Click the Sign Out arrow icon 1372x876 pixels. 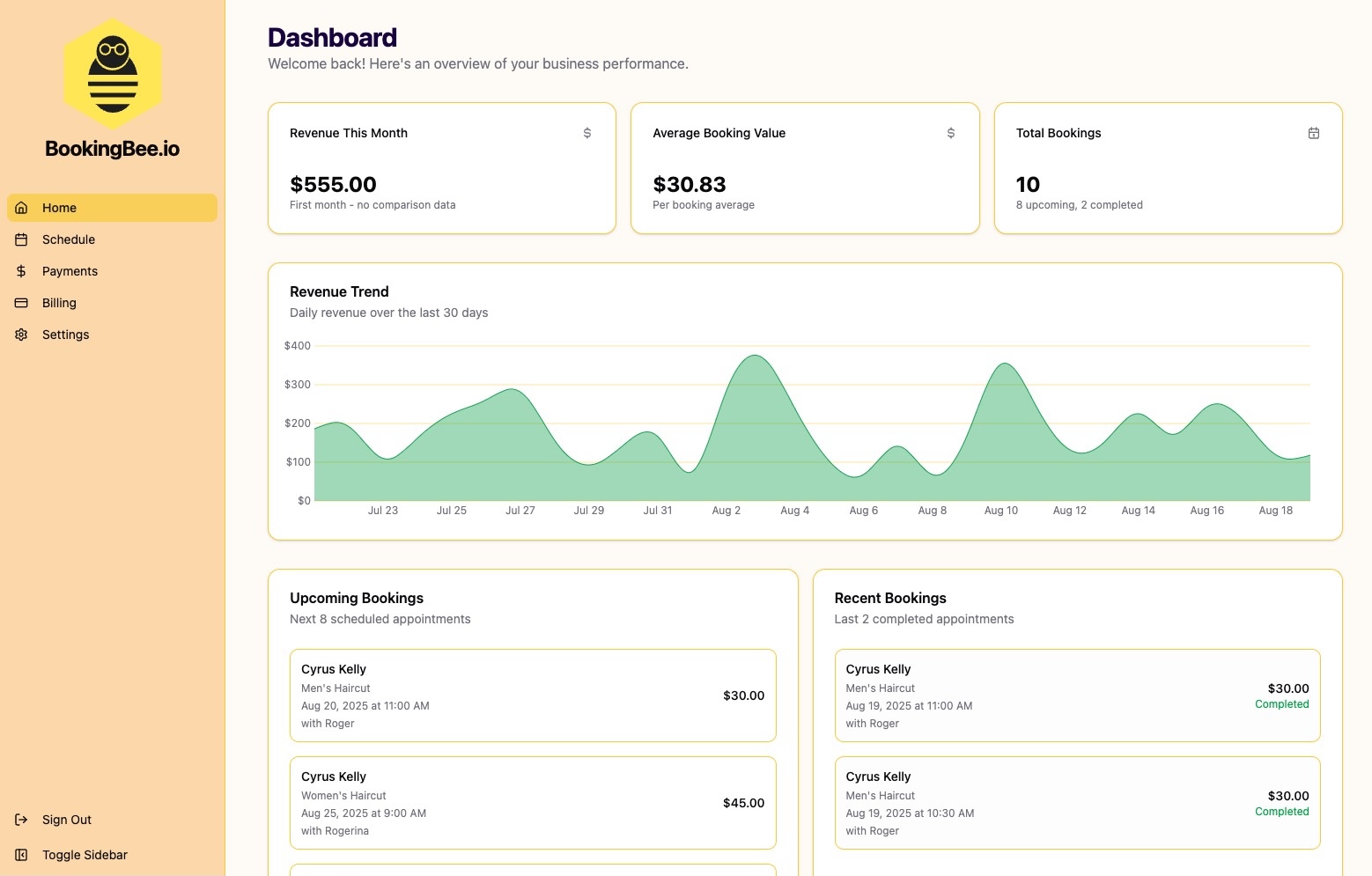(22, 820)
